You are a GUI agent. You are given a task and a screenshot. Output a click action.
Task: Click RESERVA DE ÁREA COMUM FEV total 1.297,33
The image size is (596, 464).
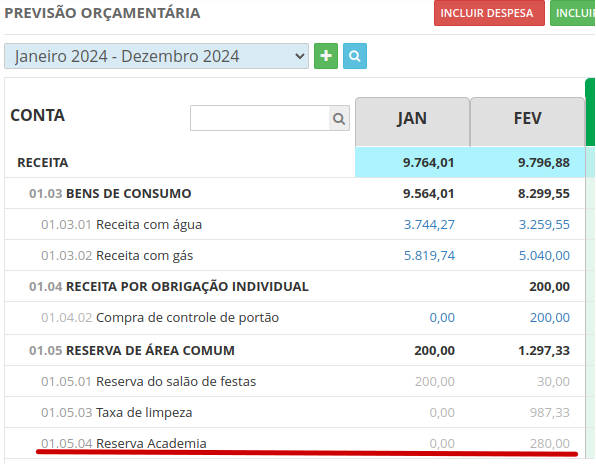[x=544, y=350]
